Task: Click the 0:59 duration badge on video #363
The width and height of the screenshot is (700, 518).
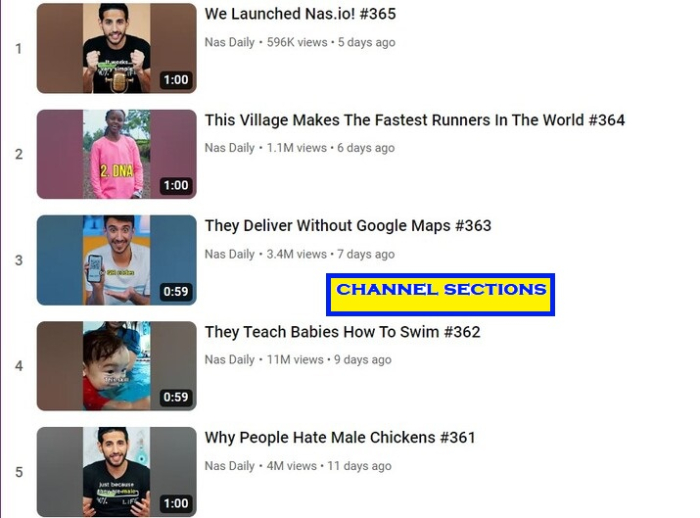Action: 176,292
